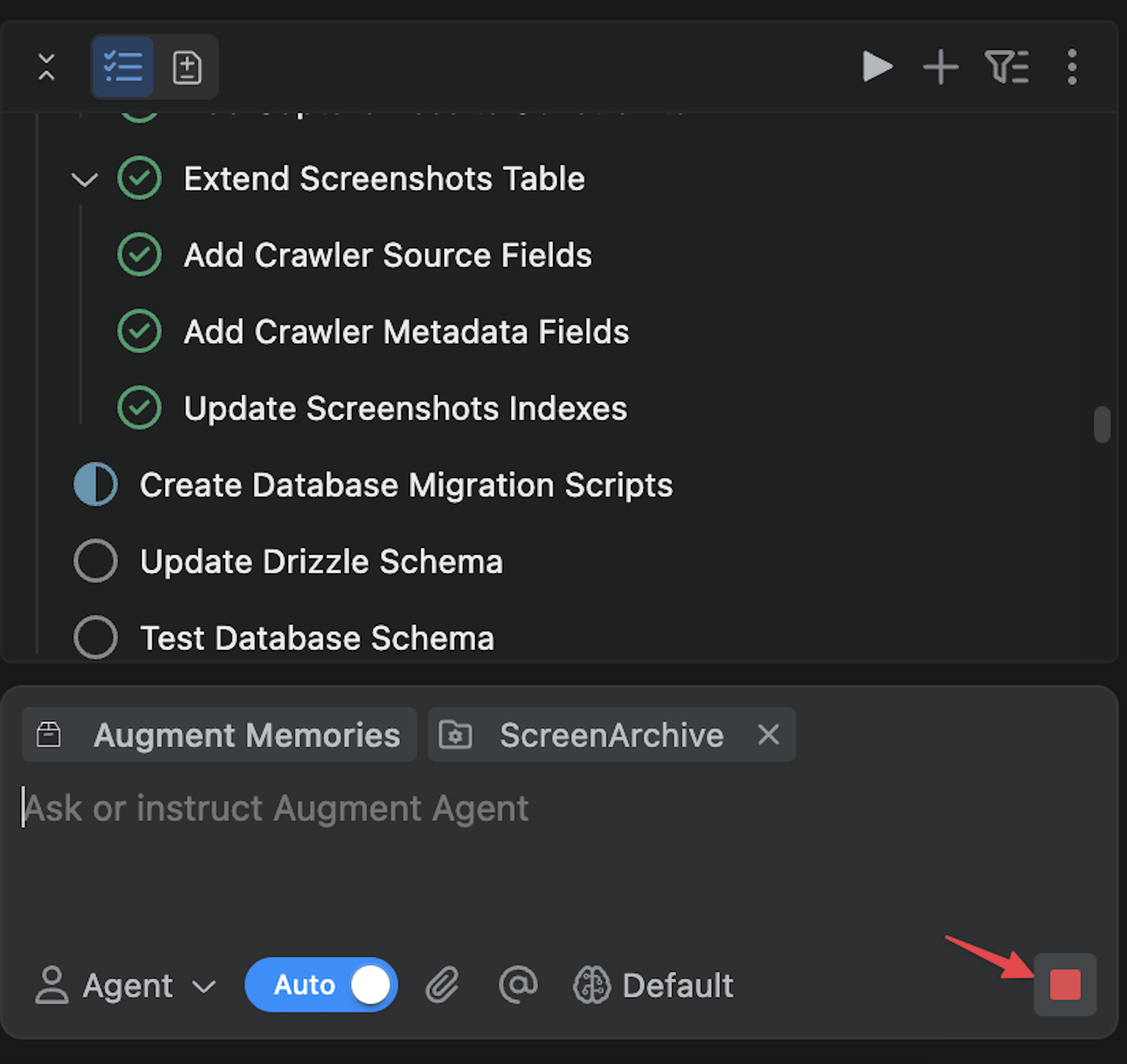Collapse the panel with the top-left chevron
1127x1064 pixels.
(46, 66)
